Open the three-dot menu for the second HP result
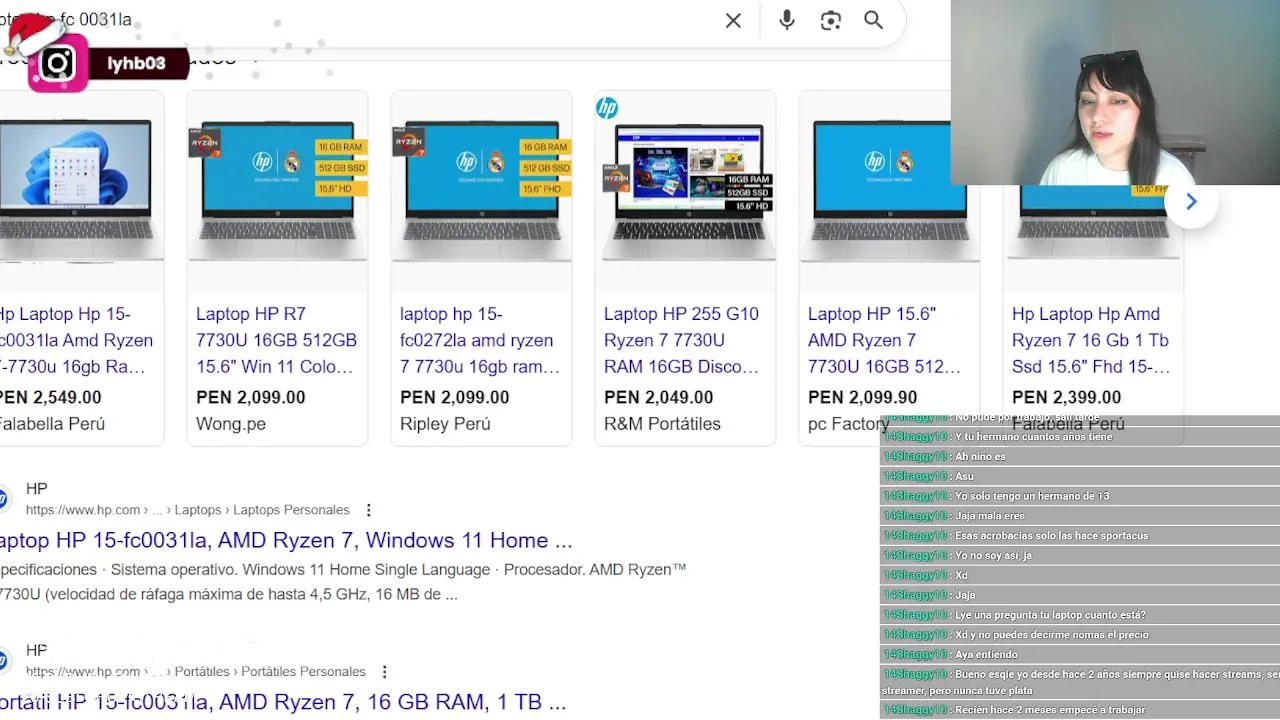1280x720 pixels. [385, 672]
